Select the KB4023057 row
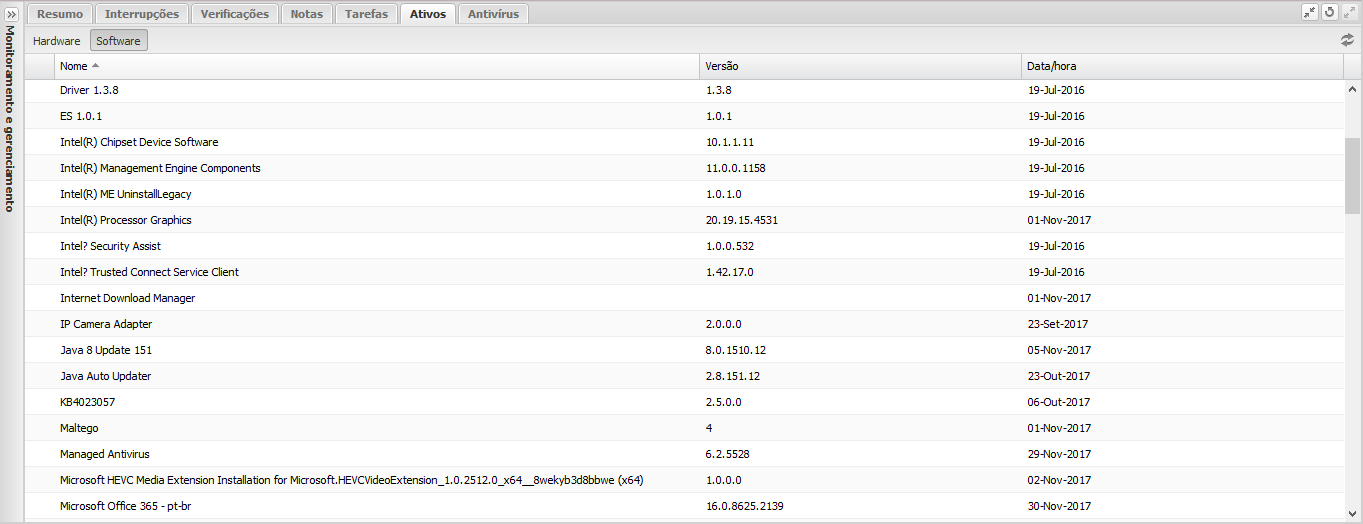The width and height of the screenshot is (1363, 524). tap(684, 402)
